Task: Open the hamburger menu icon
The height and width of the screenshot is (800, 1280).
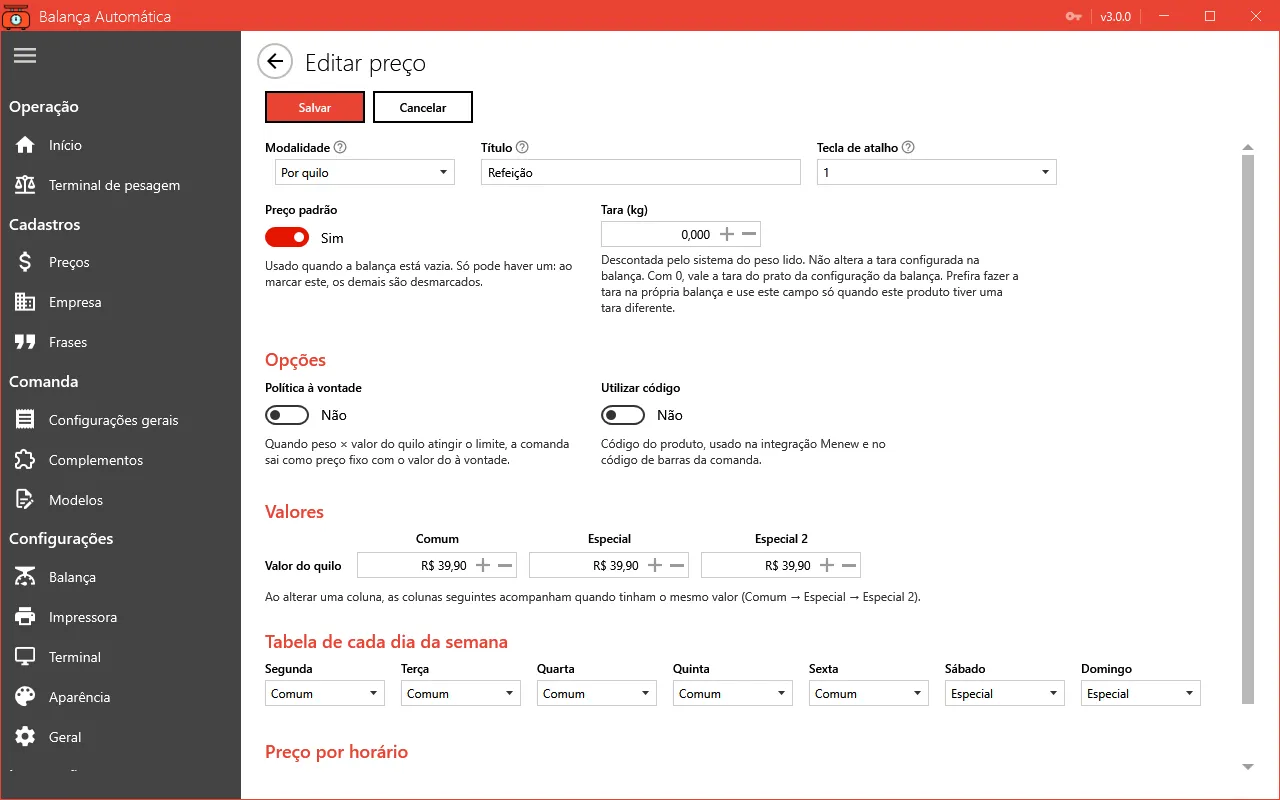Action: tap(25, 56)
